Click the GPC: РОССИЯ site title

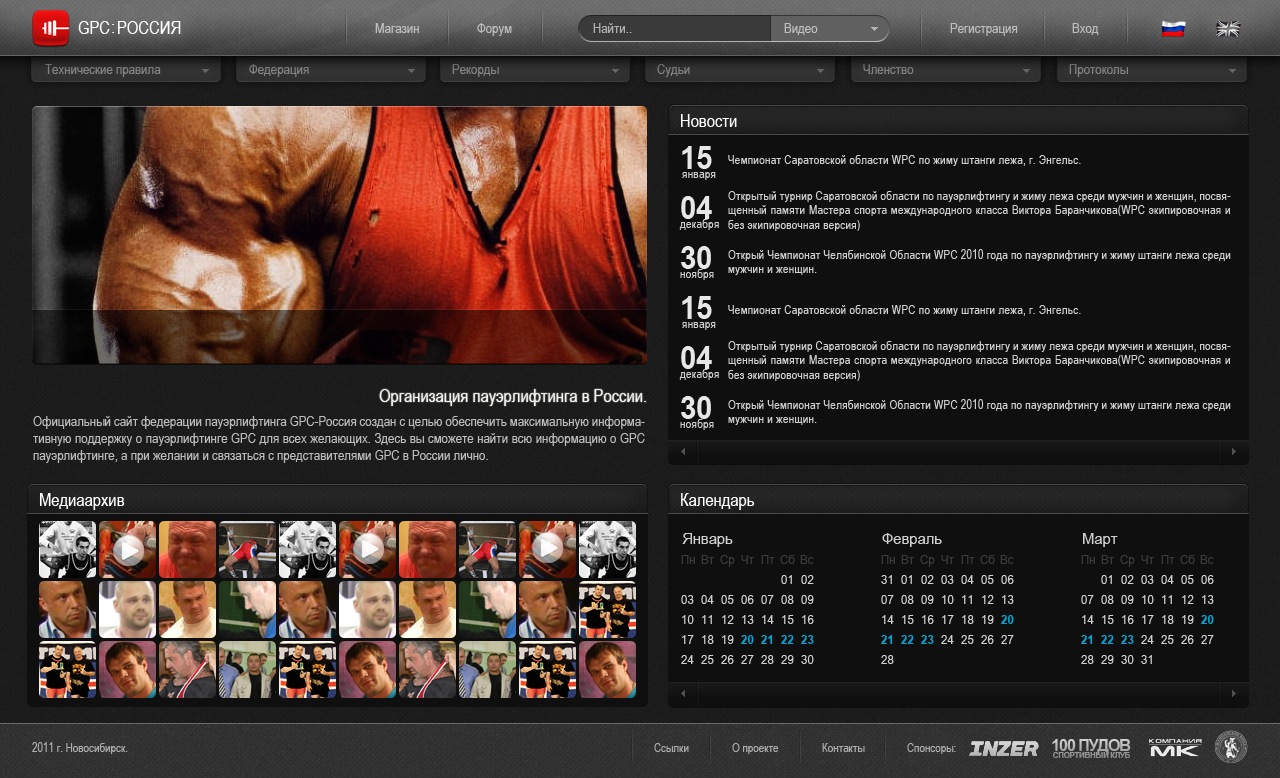point(130,28)
